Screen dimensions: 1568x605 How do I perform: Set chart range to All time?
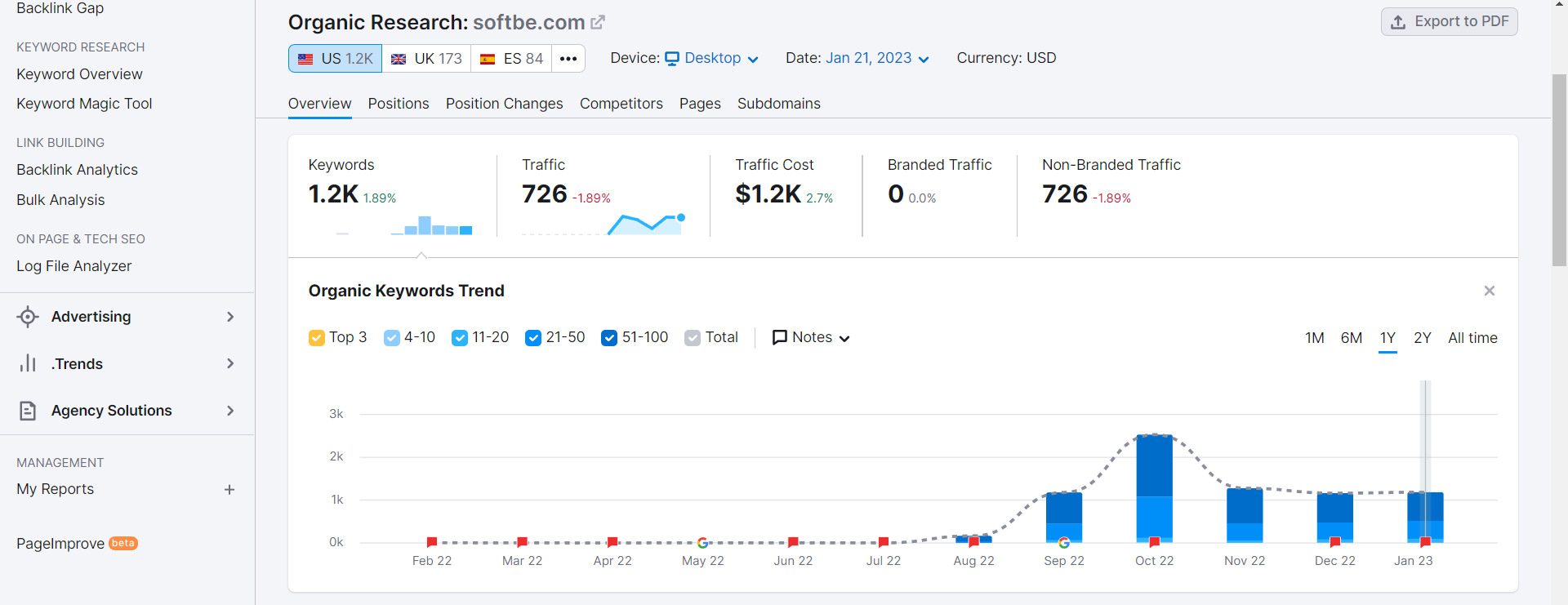(x=1472, y=338)
